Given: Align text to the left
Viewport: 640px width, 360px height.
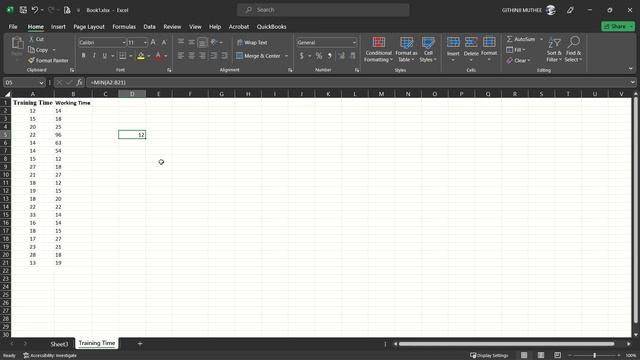Looking at the screenshot, I should (181, 56).
